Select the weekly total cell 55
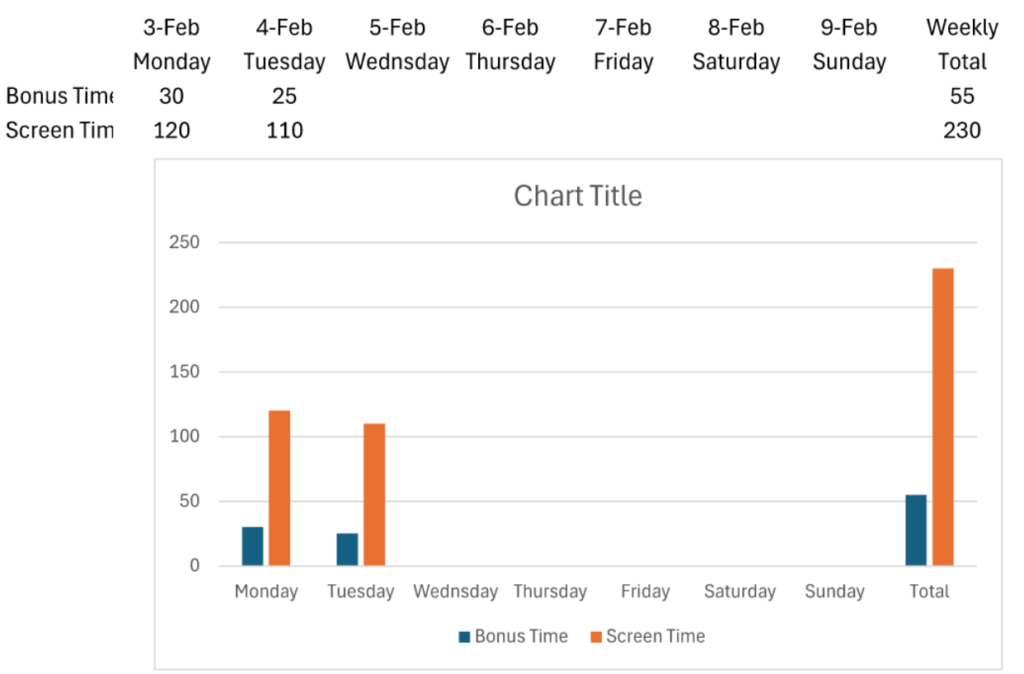 (x=962, y=96)
